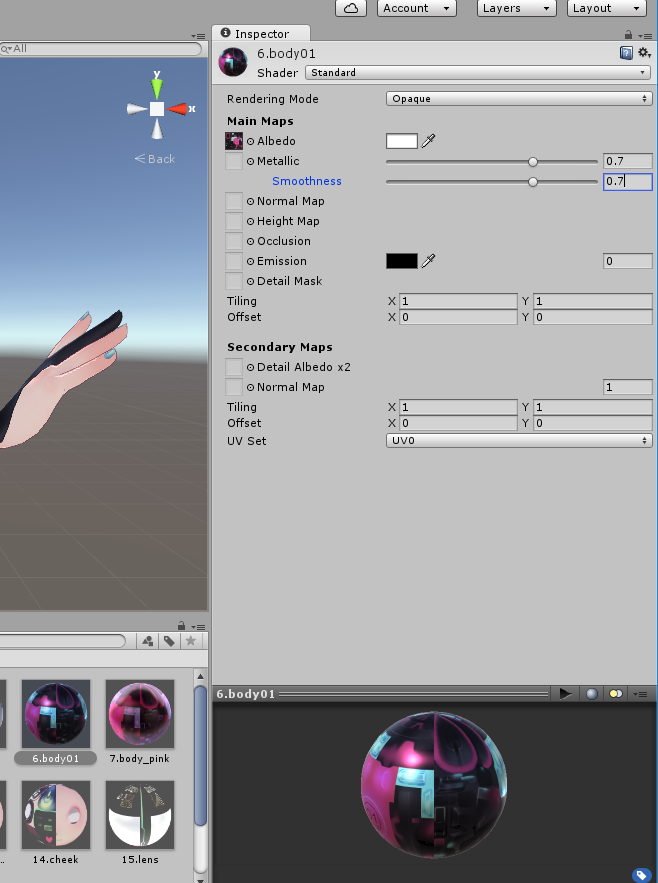Open the Layers dropdown

(x=517, y=8)
